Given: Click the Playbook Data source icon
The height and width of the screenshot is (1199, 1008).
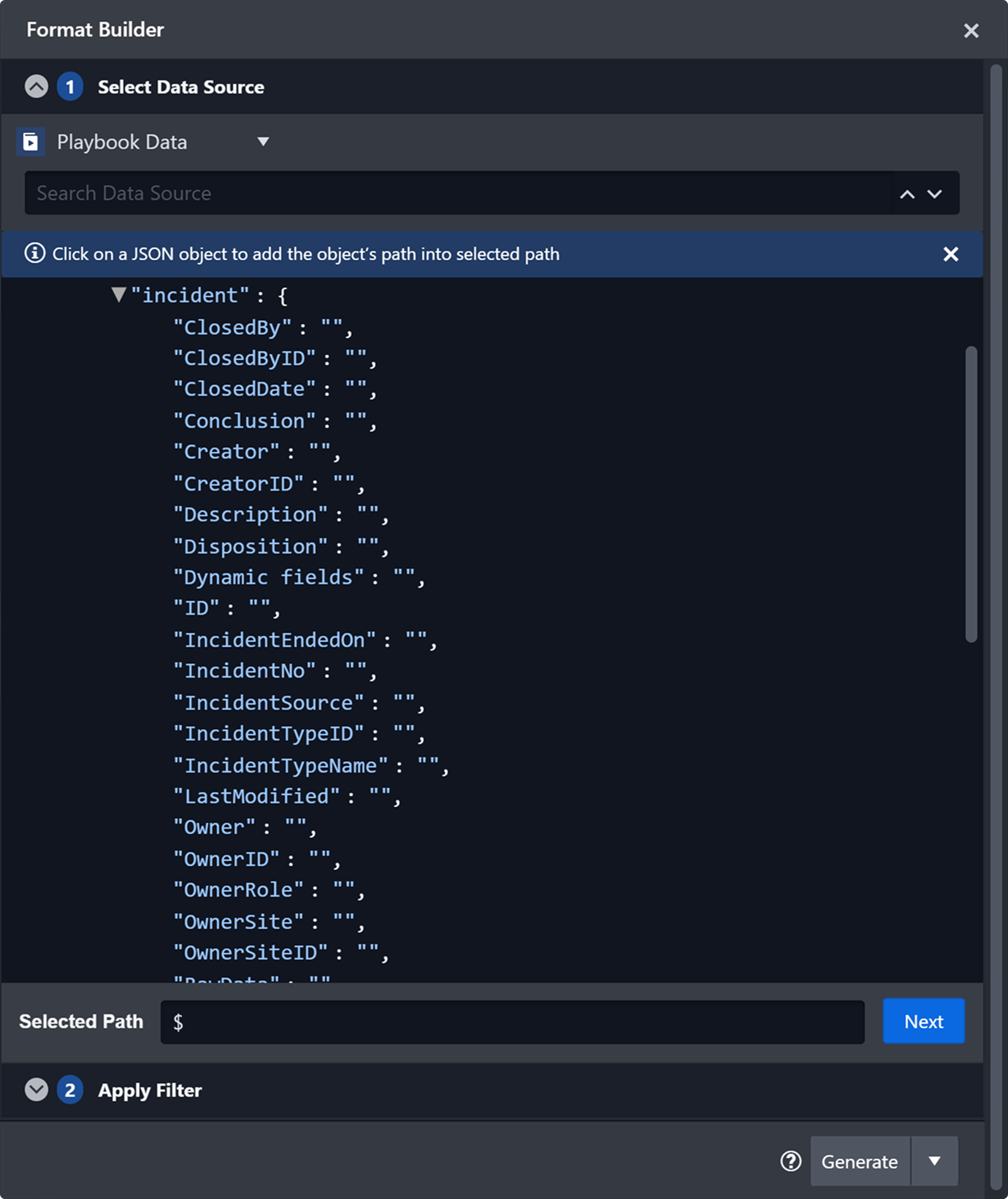Looking at the screenshot, I should pos(31,142).
